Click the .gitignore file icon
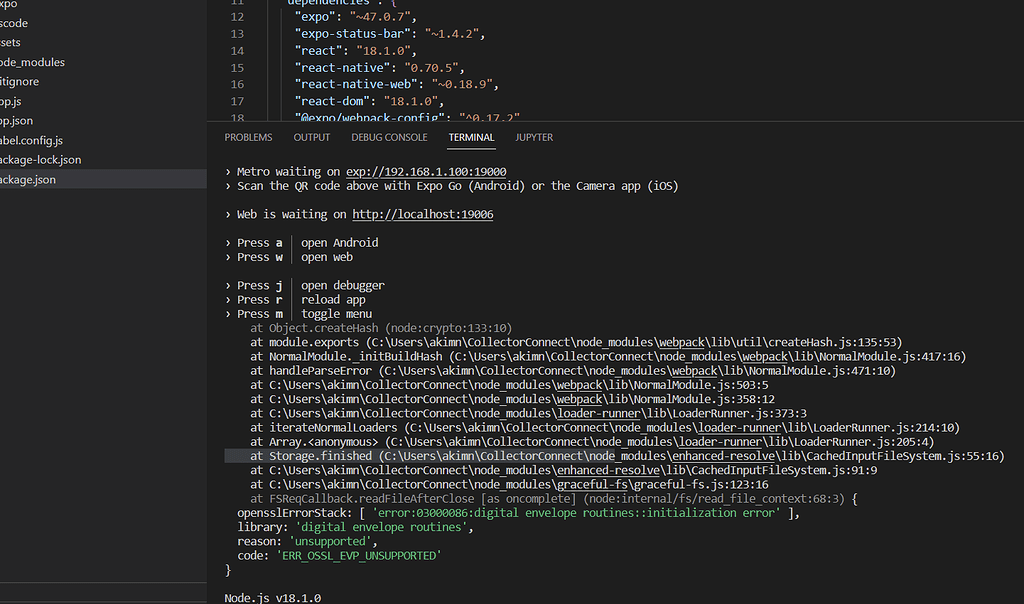Image resolution: width=1024 pixels, height=604 pixels. [3, 81]
